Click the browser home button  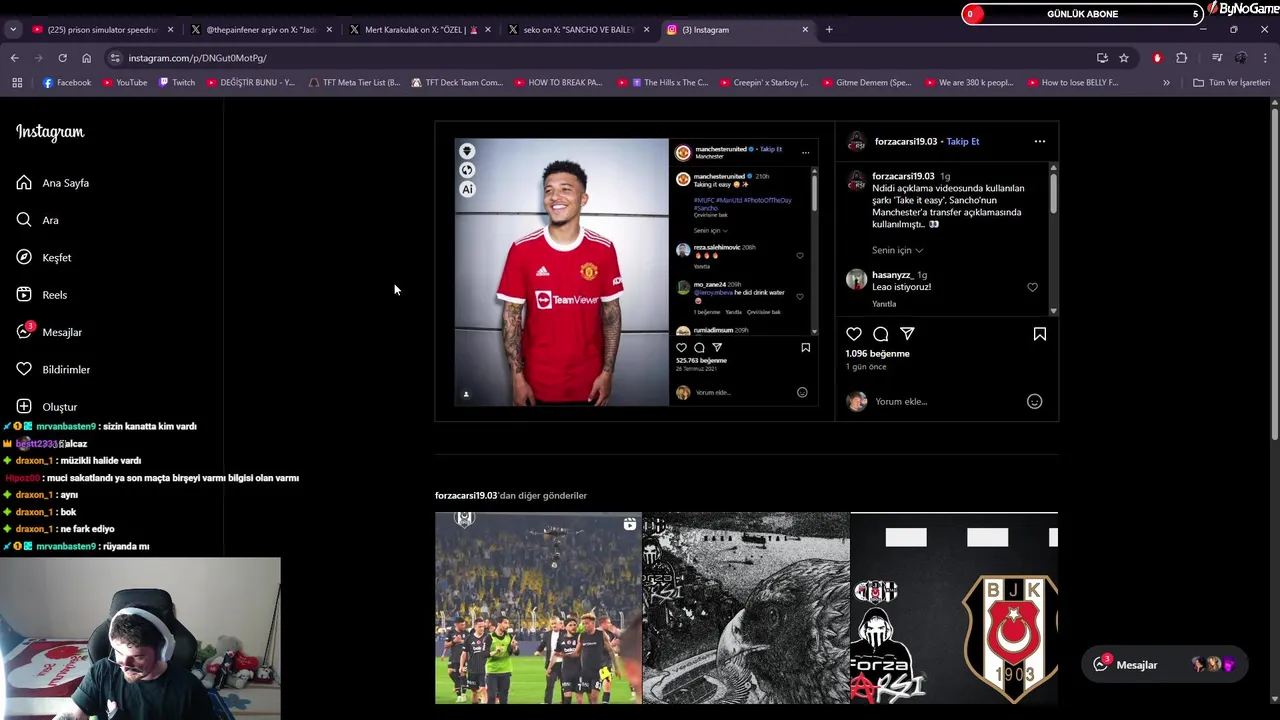[x=86, y=58]
